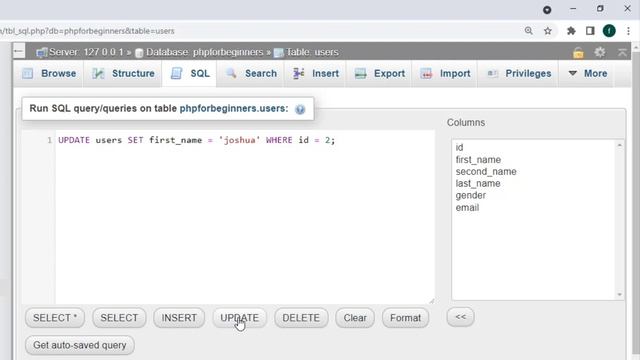Select the SQL tab
640x360 pixels.
coord(189,73)
